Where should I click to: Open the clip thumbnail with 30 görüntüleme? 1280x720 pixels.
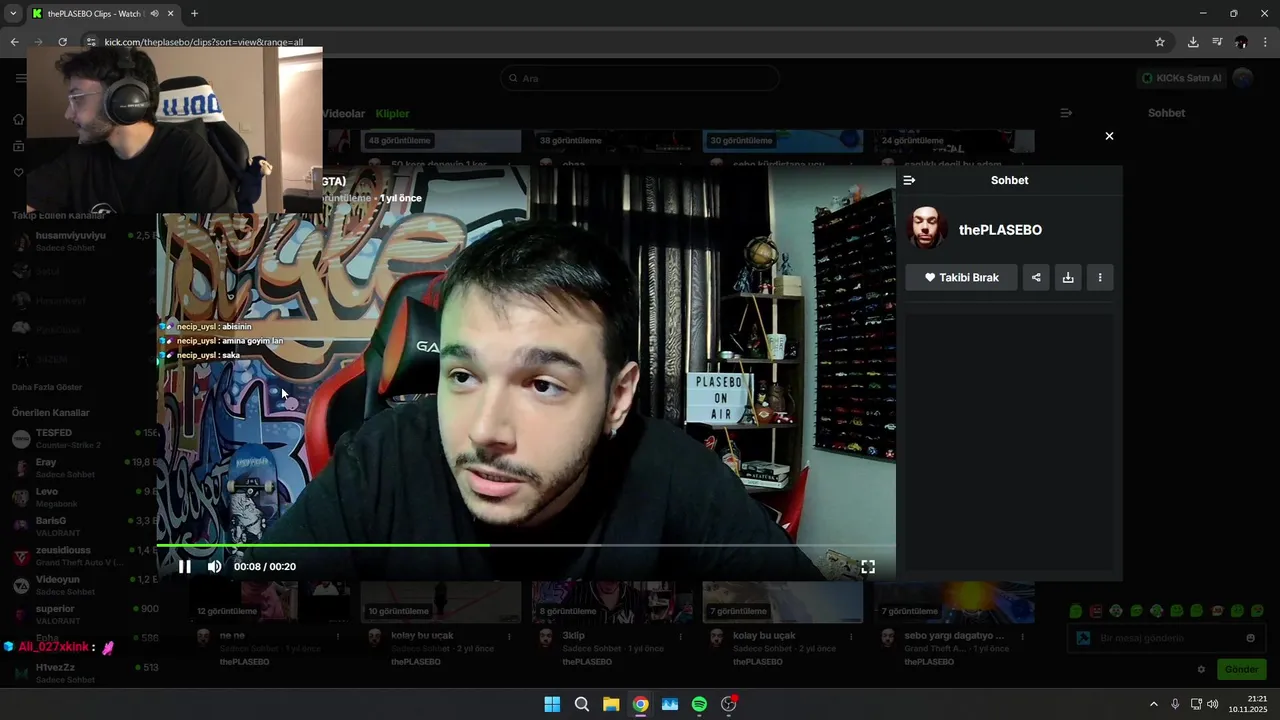(783, 141)
